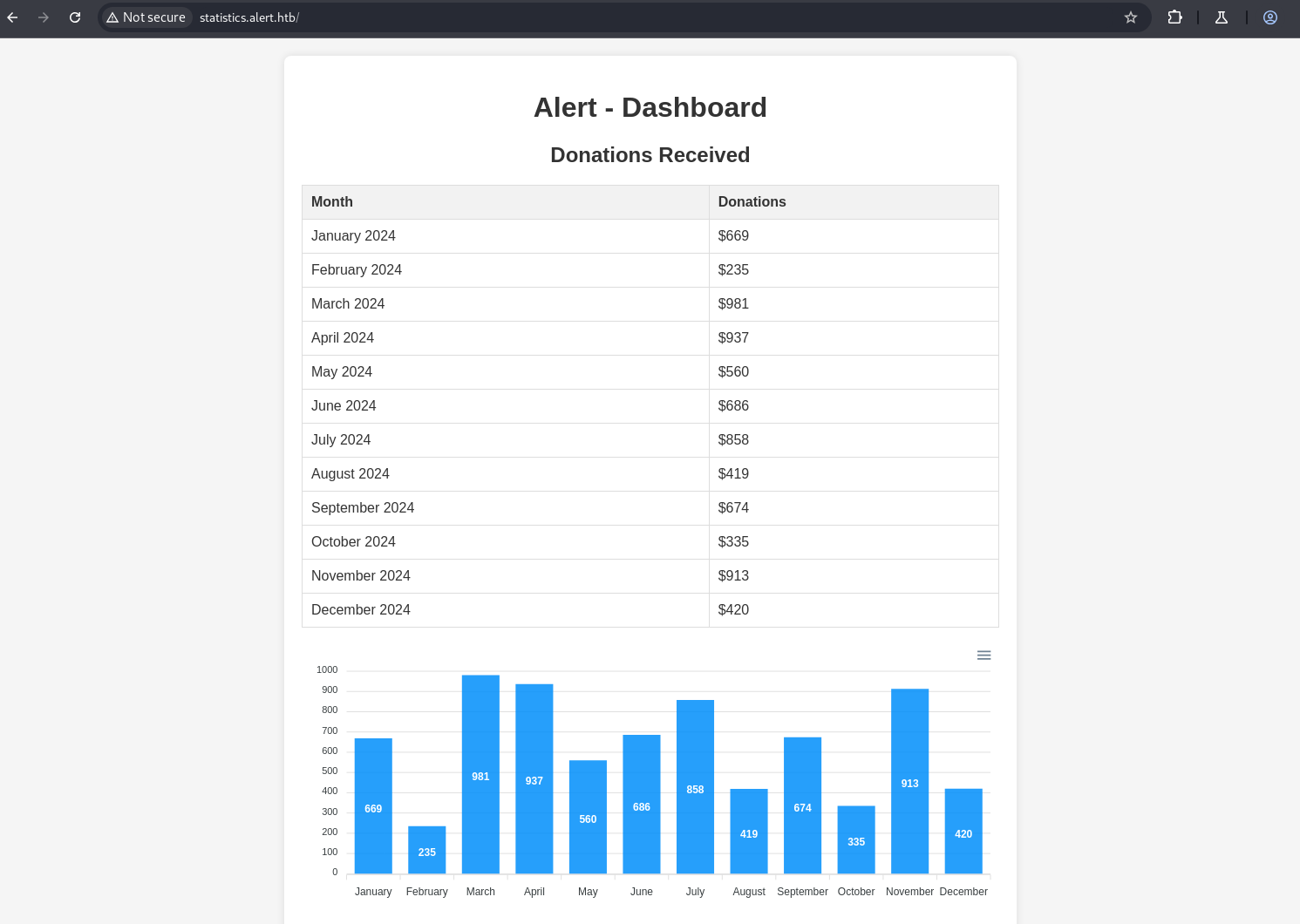Click the browser back arrow
This screenshot has width=1300, height=924.
click(12, 17)
